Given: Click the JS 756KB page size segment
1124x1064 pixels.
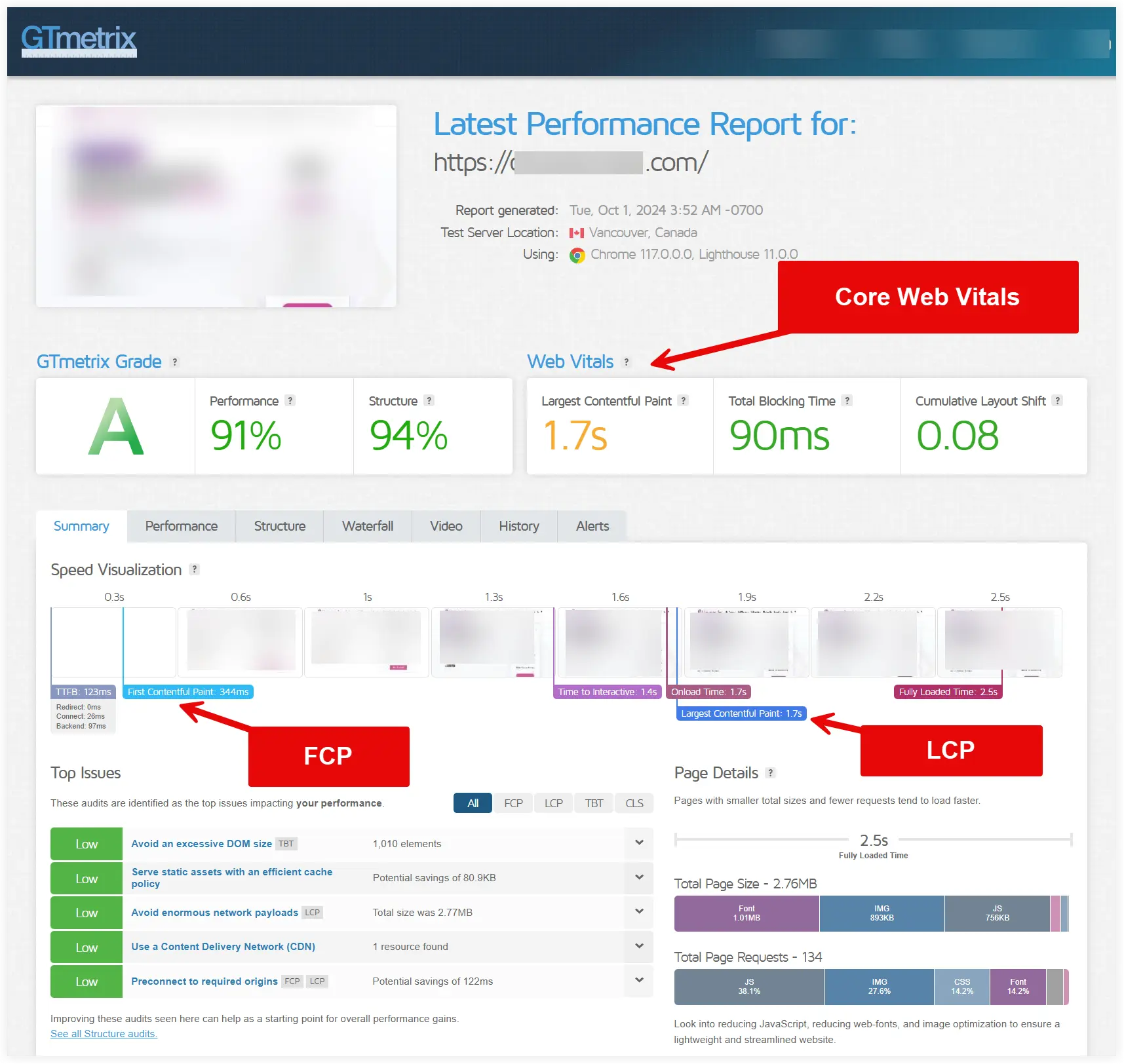Looking at the screenshot, I should (997, 913).
